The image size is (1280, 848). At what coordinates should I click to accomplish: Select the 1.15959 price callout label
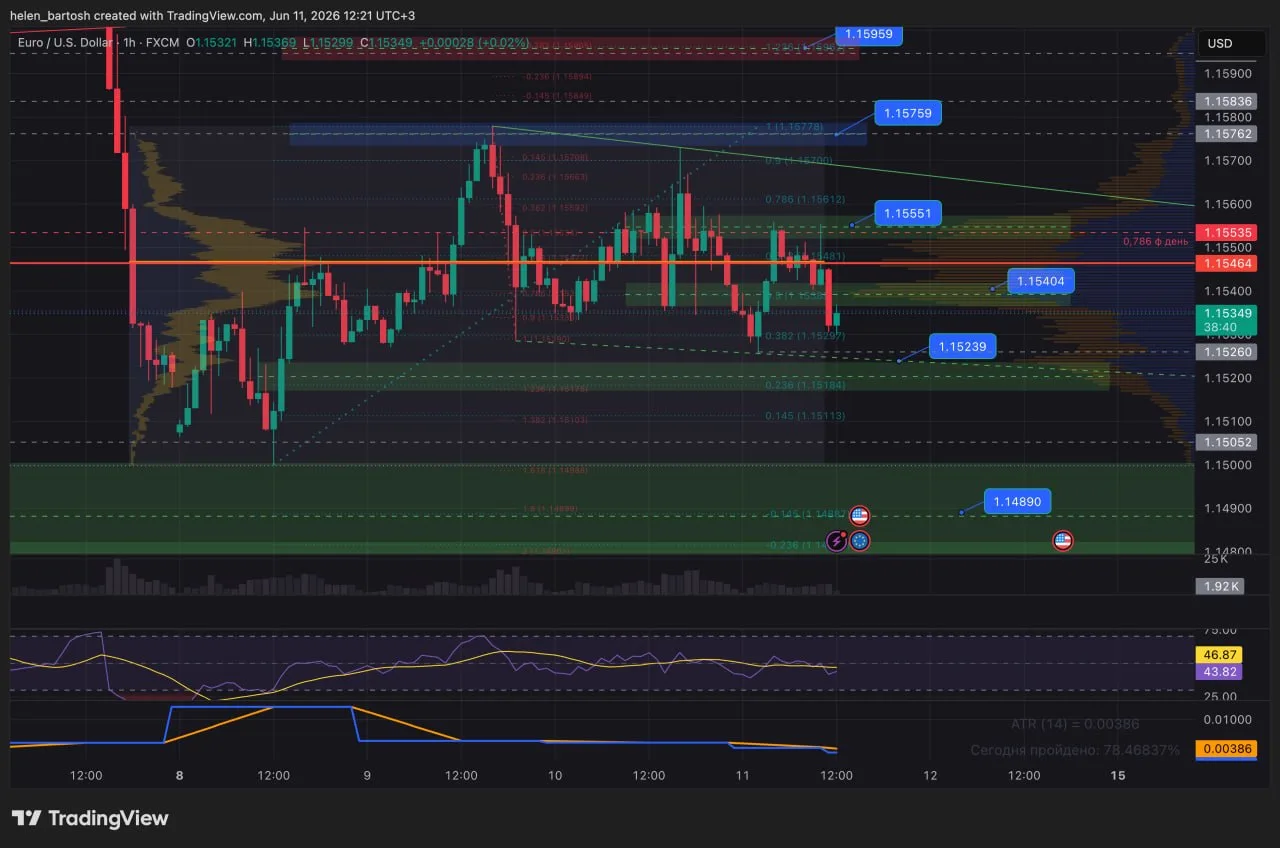click(867, 33)
